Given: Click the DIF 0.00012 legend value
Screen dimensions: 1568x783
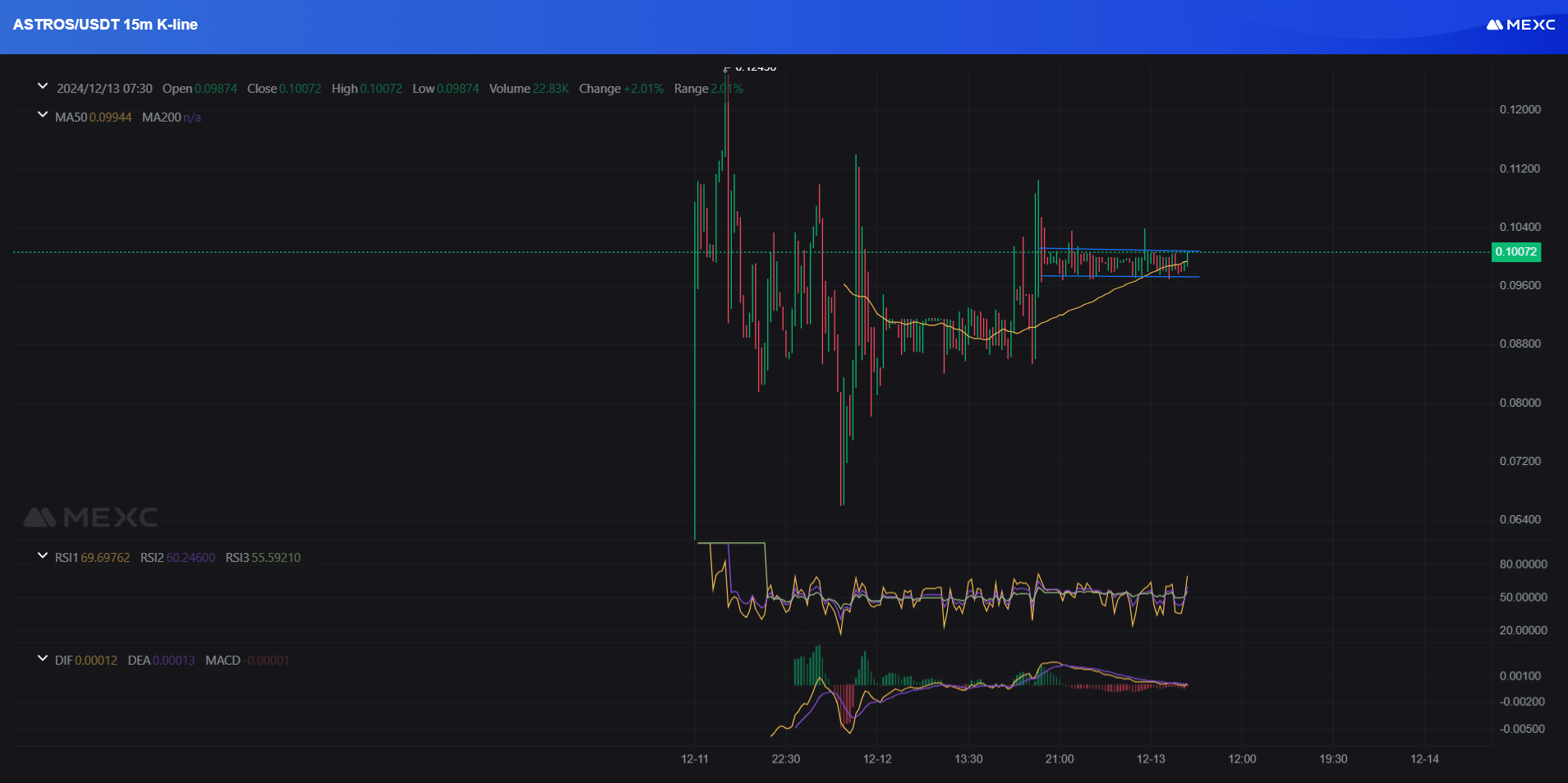Looking at the screenshot, I should [86, 661].
